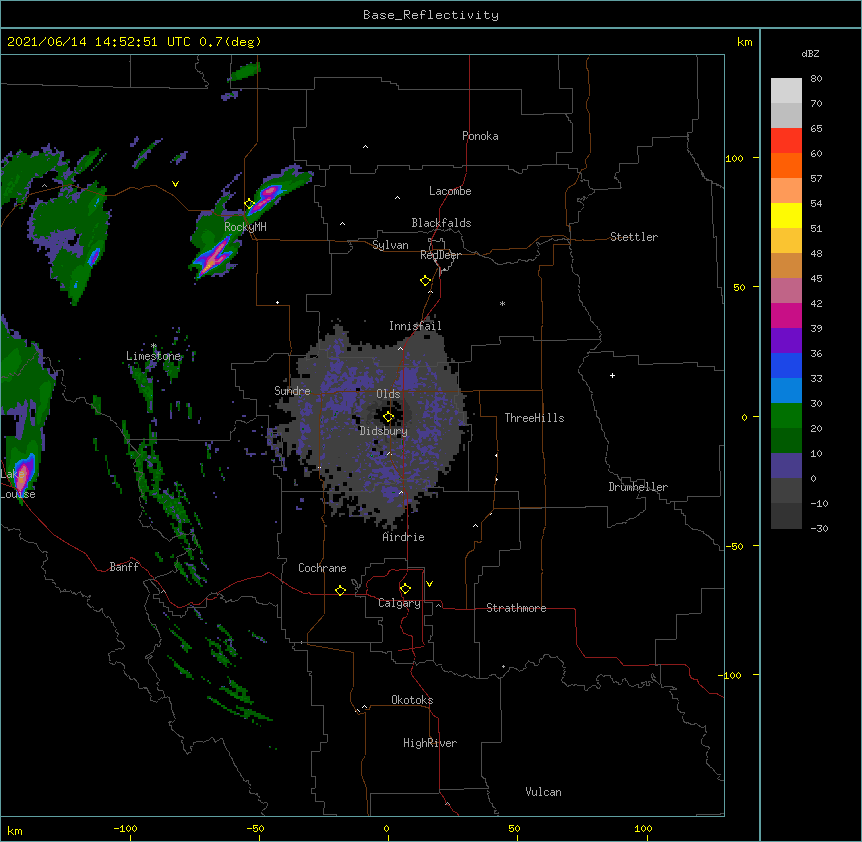The height and width of the screenshot is (842, 862).
Task: Select the yellow V marker northwest of RockyMH
Action: point(175,184)
